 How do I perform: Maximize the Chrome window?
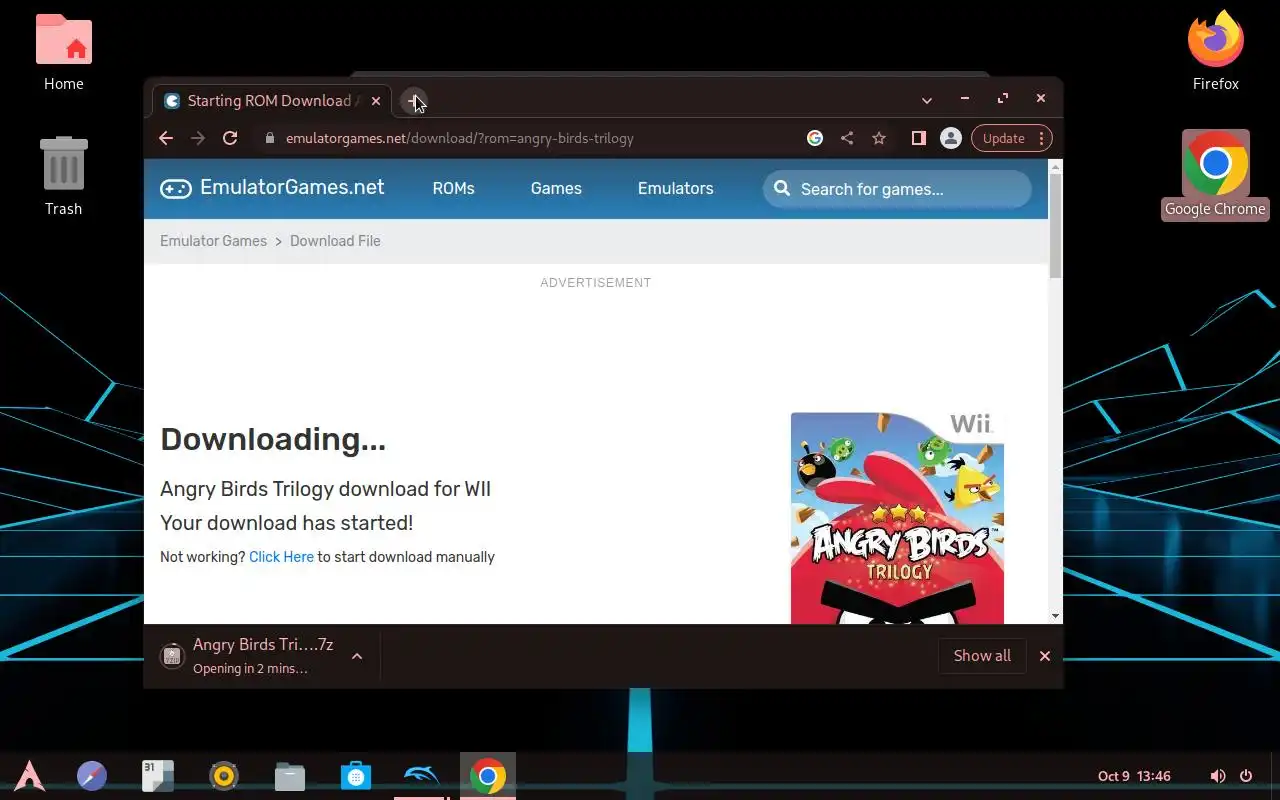point(1003,98)
